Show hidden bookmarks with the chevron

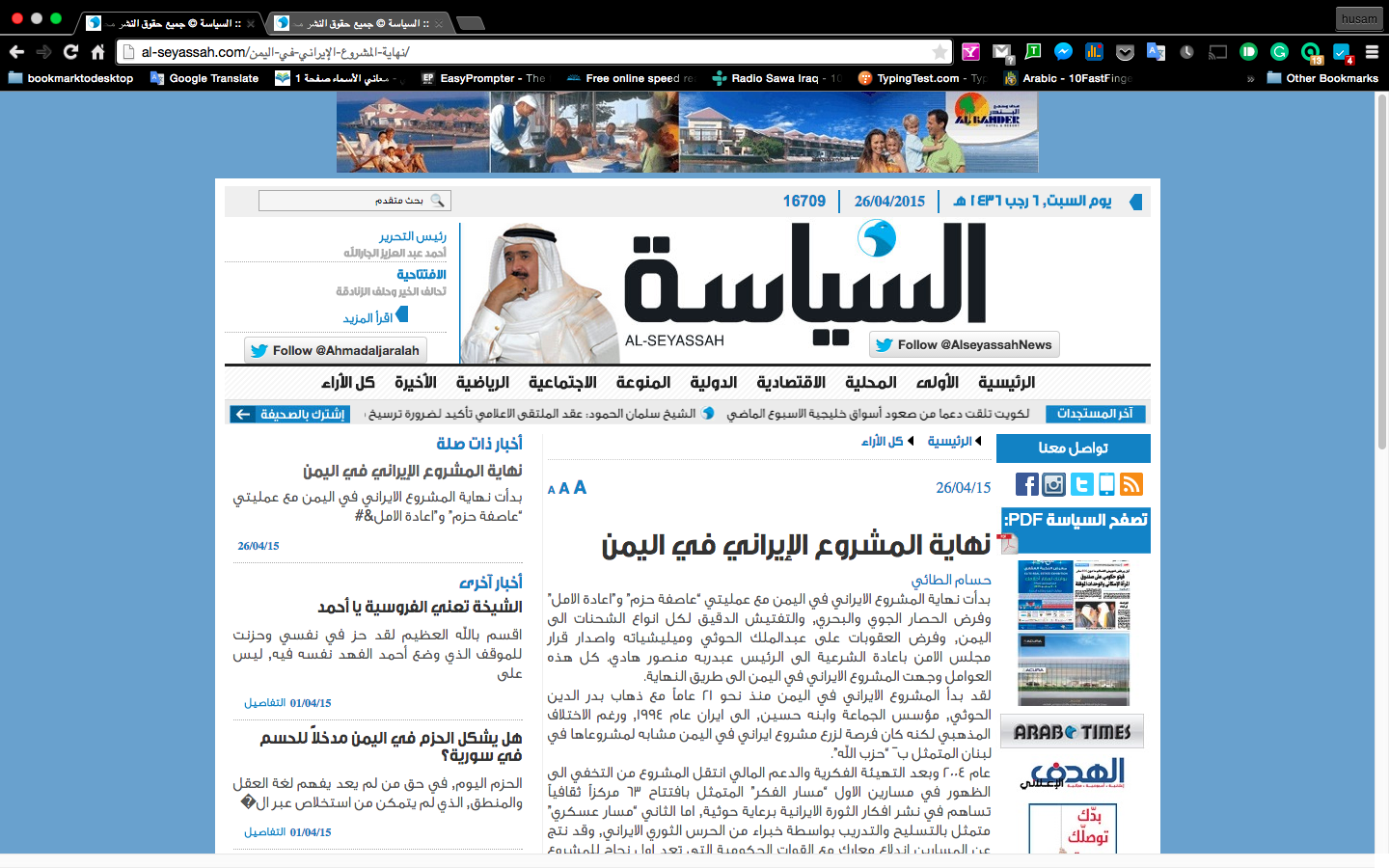1250,79
